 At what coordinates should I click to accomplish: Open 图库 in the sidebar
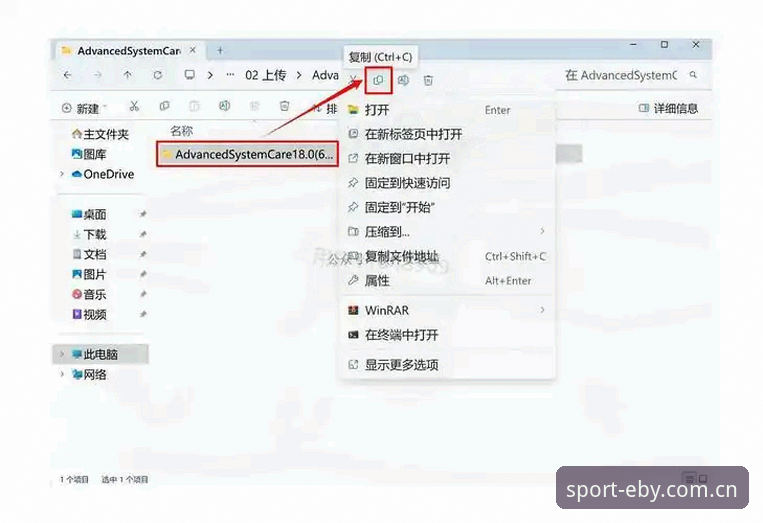coord(89,154)
